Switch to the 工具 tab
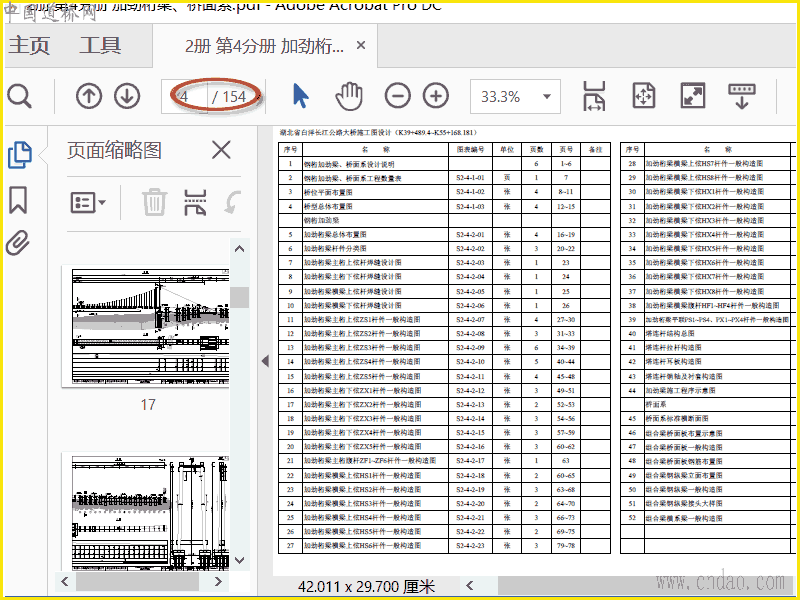Screen dimensions: 800x600 [x=100, y=45]
